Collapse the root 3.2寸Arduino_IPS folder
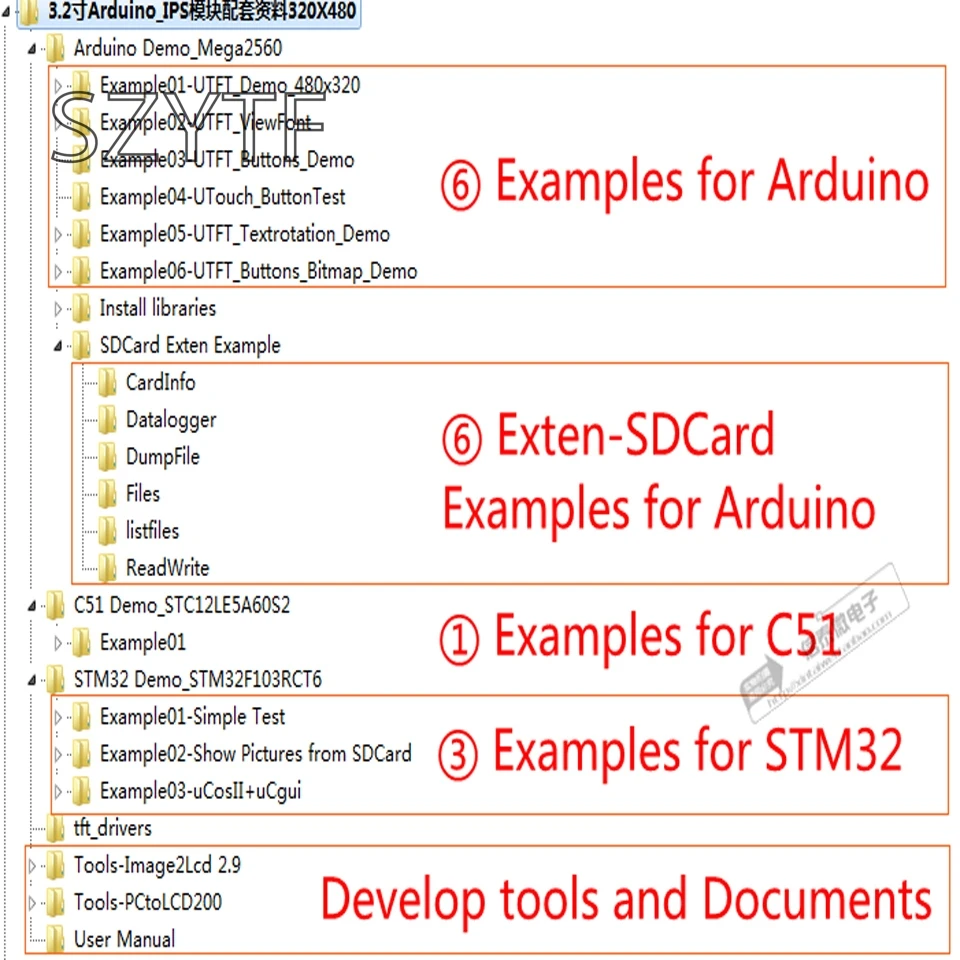The image size is (960, 960). point(6,12)
